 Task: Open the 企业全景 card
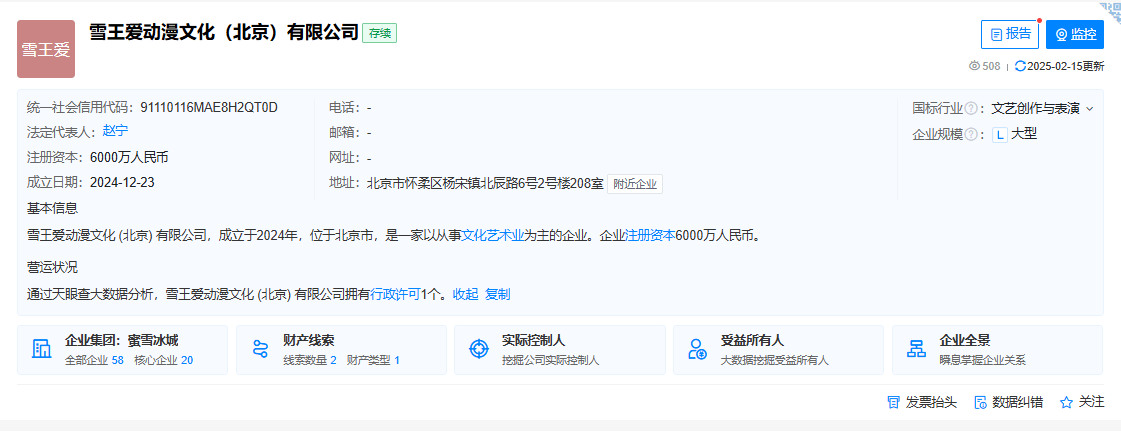point(997,350)
